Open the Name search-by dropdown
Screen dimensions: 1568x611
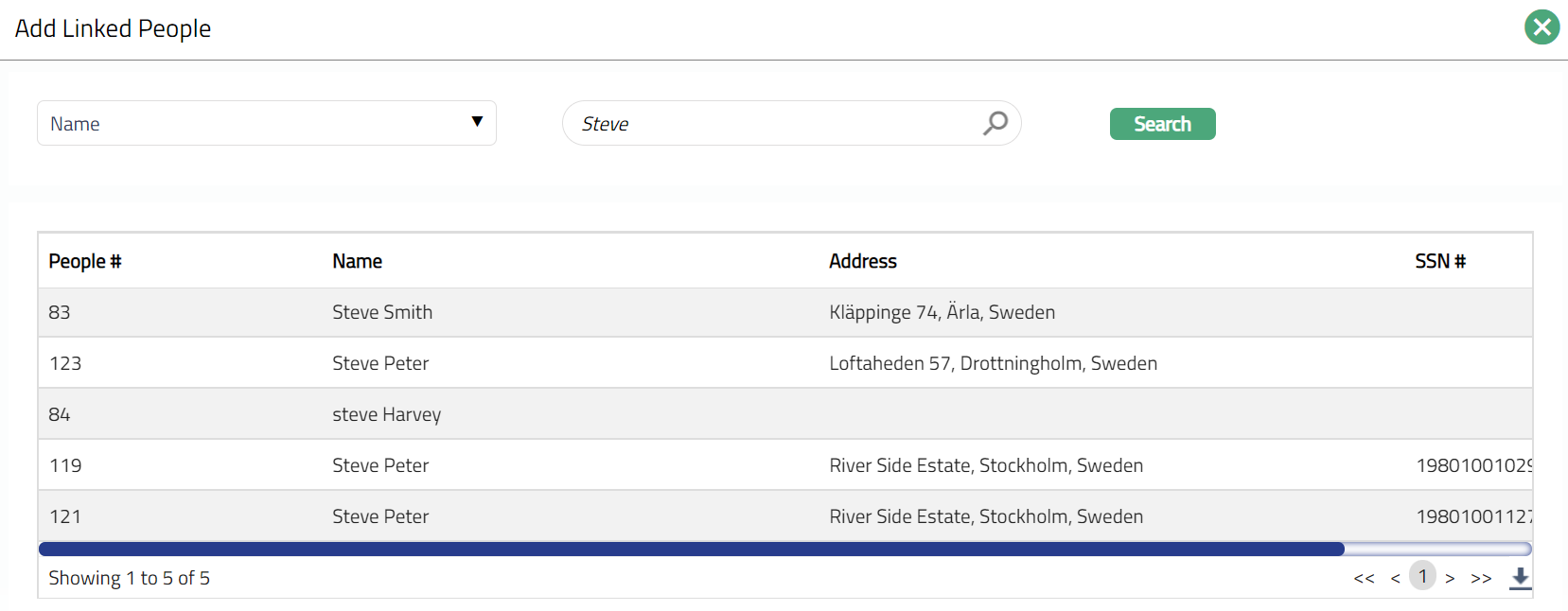click(266, 123)
